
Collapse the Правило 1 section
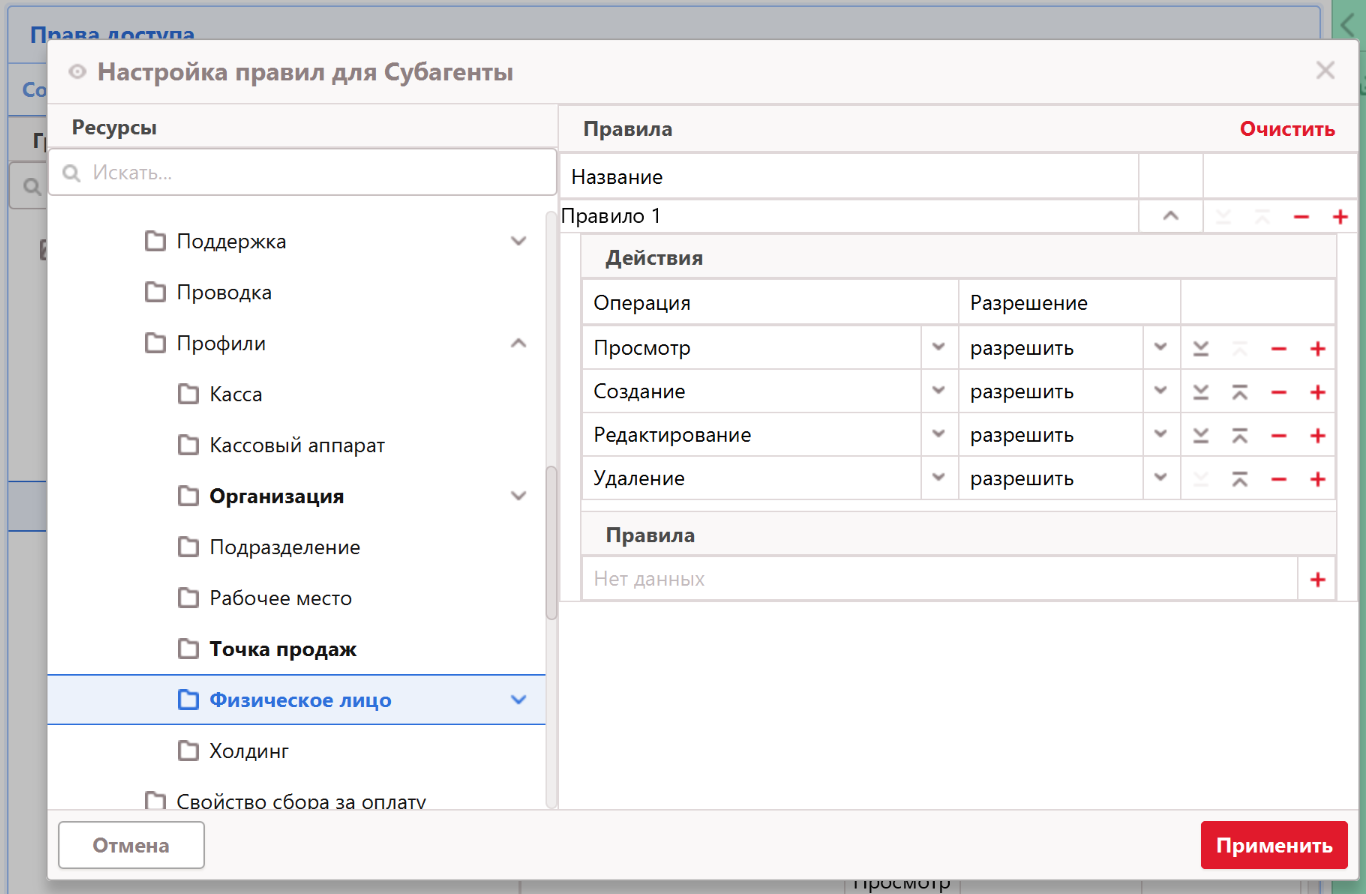pyautogui.click(x=1170, y=216)
